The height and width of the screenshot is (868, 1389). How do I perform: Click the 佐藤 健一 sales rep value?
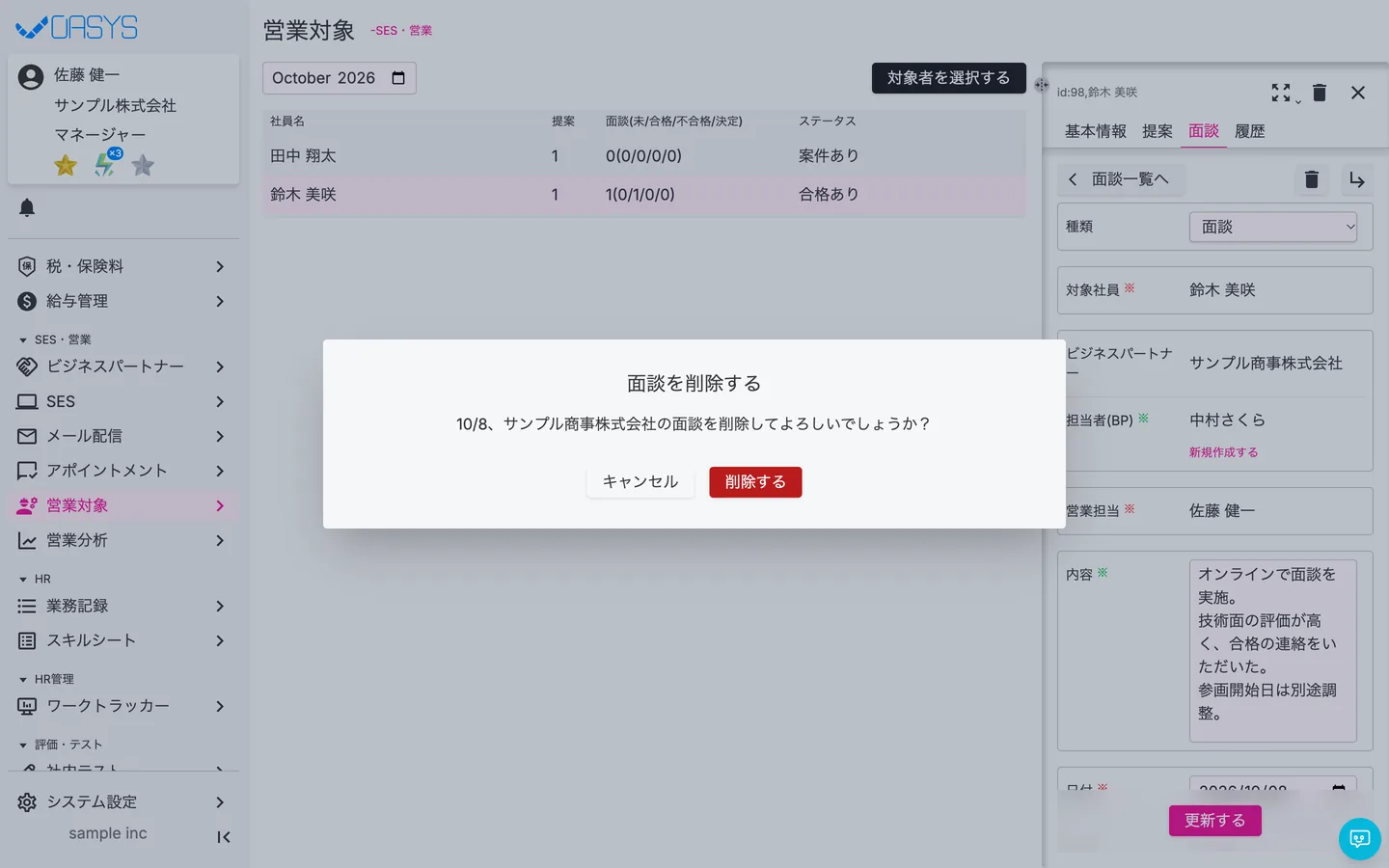[1222, 511]
